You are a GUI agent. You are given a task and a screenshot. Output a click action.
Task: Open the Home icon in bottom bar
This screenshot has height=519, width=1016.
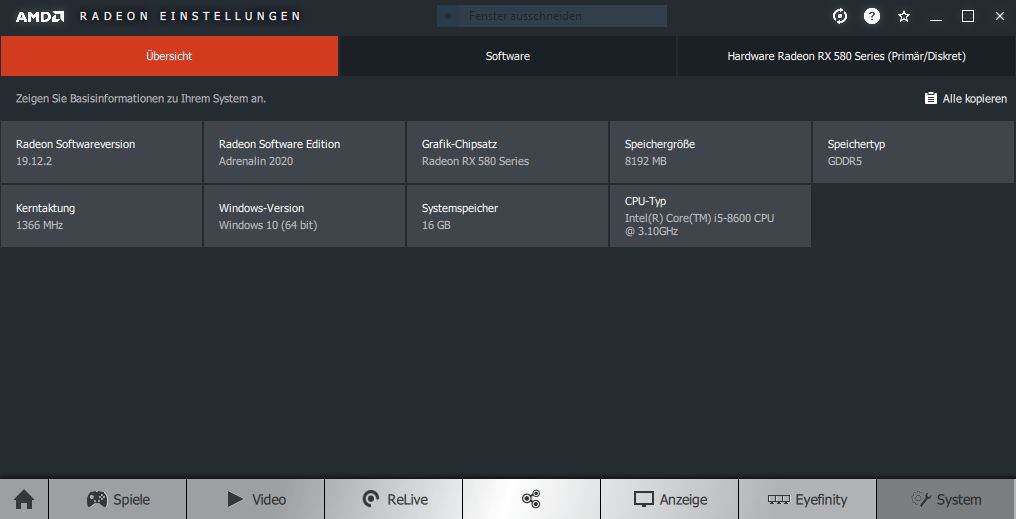pyautogui.click(x=24, y=499)
